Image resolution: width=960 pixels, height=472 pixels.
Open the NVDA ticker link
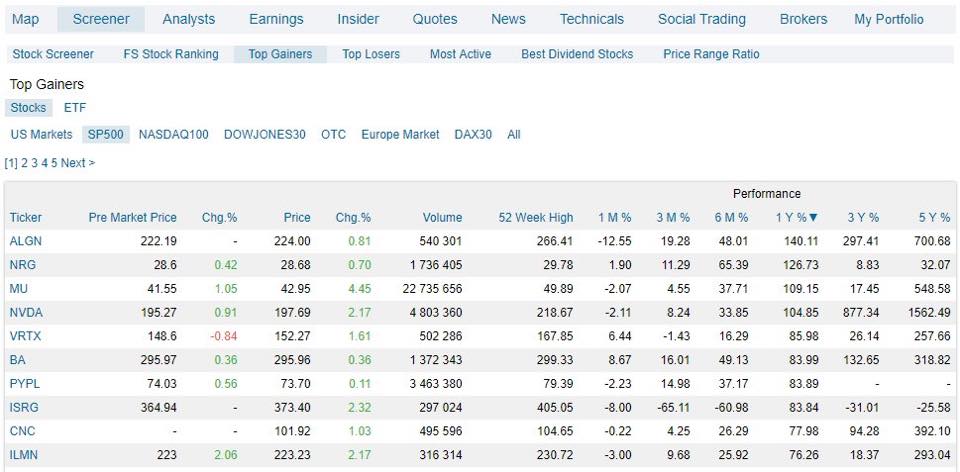(26, 313)
